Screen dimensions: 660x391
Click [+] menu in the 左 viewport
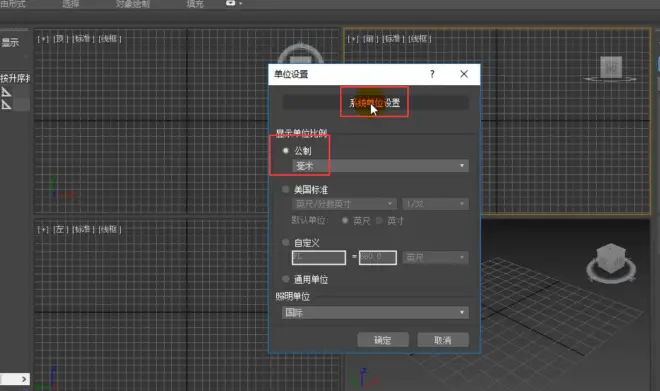pyautogui.click(x=43, y=229)
